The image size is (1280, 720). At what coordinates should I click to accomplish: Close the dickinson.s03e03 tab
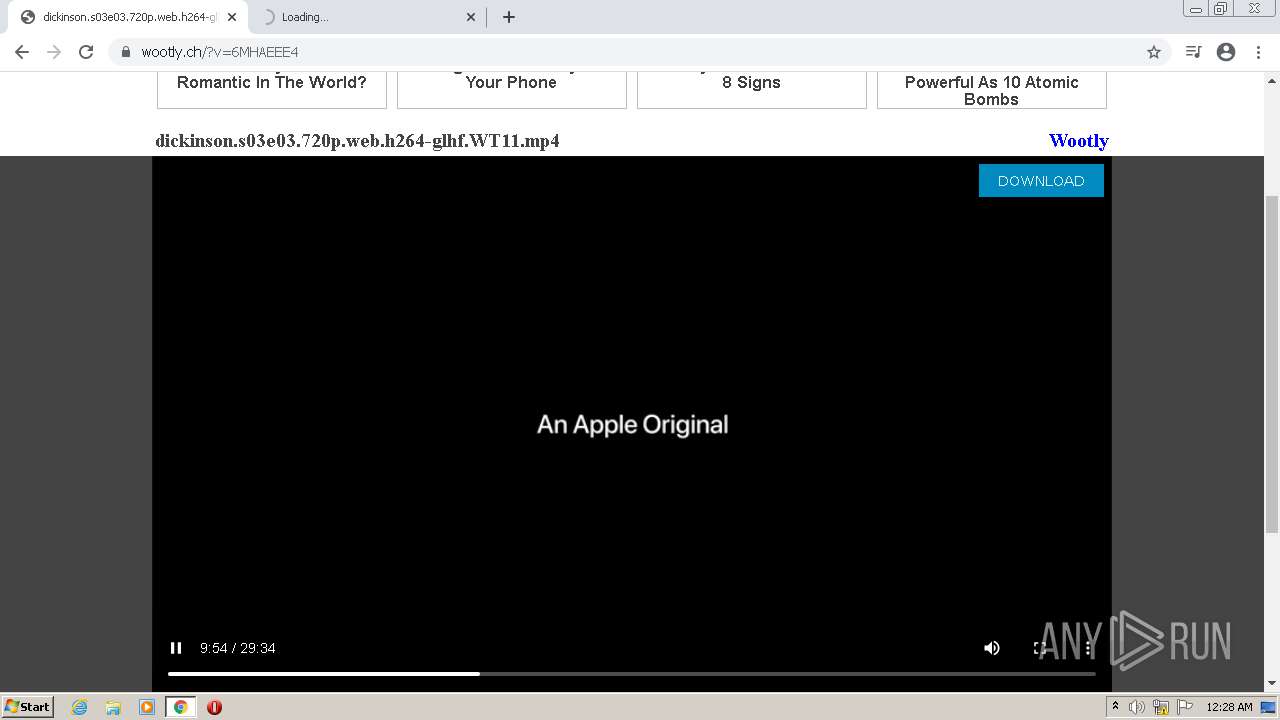[232, 17]
